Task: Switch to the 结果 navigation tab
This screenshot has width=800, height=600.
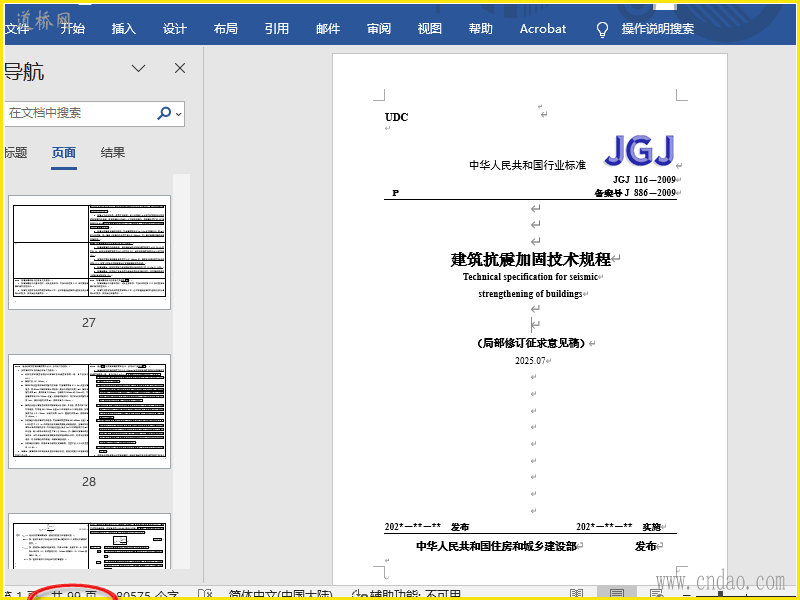Action: pos(113,153)
